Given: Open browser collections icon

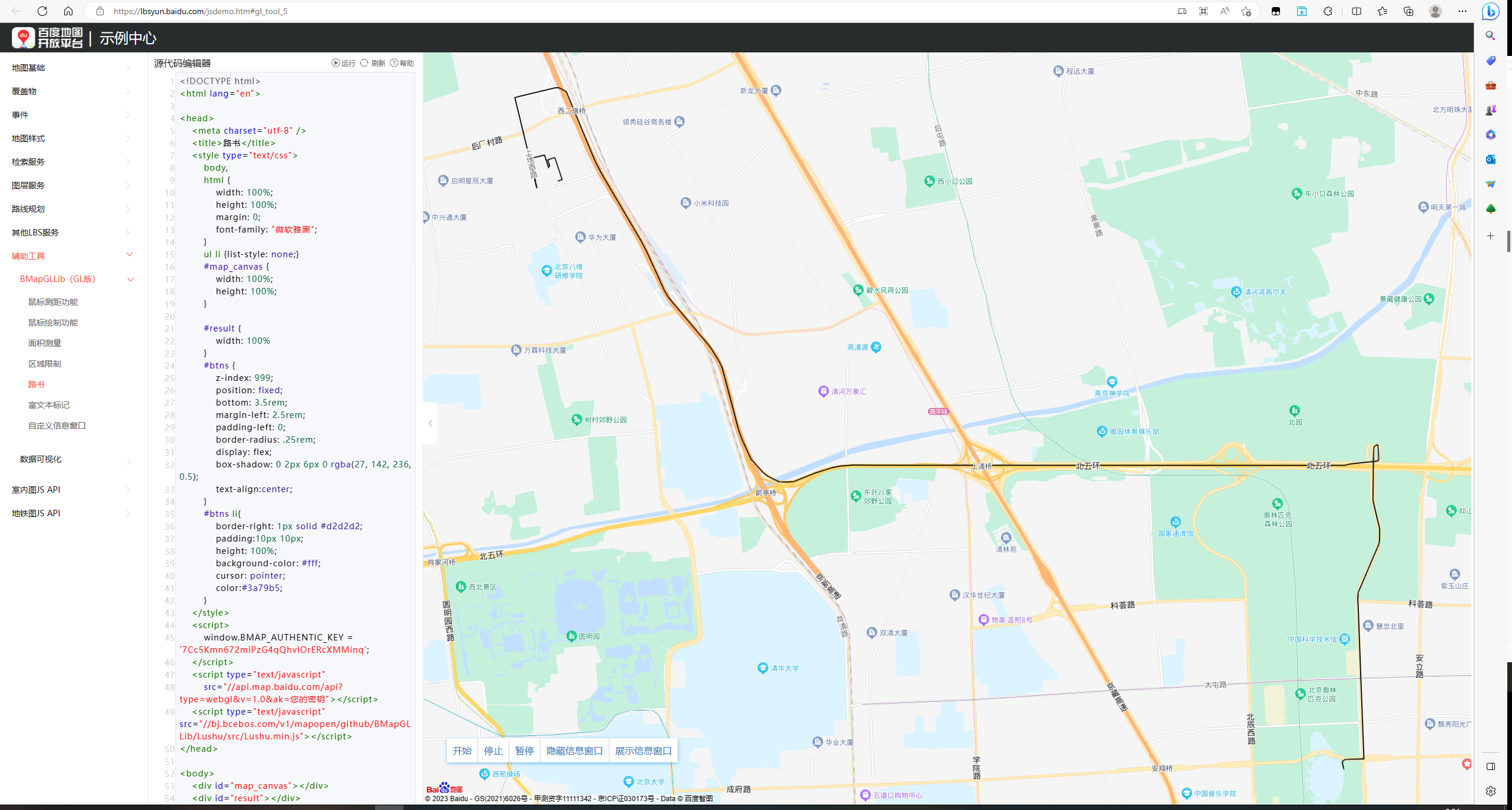Looking at the screenshot, I should click(1408, 11).
